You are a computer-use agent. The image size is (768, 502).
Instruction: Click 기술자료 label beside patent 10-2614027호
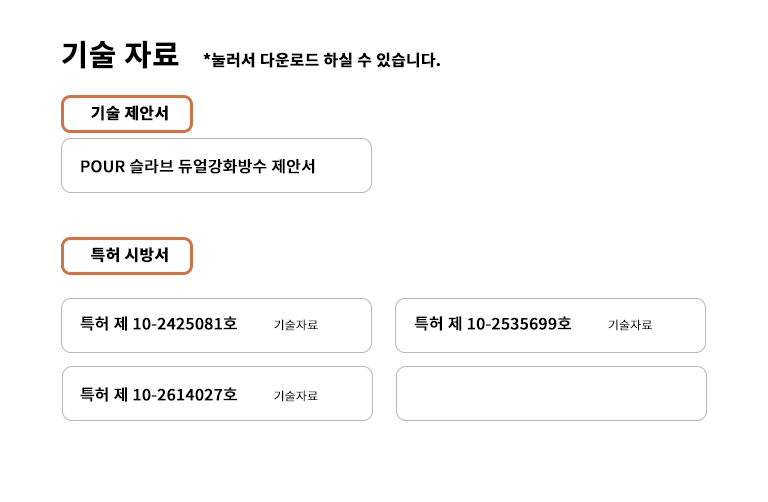296,395
